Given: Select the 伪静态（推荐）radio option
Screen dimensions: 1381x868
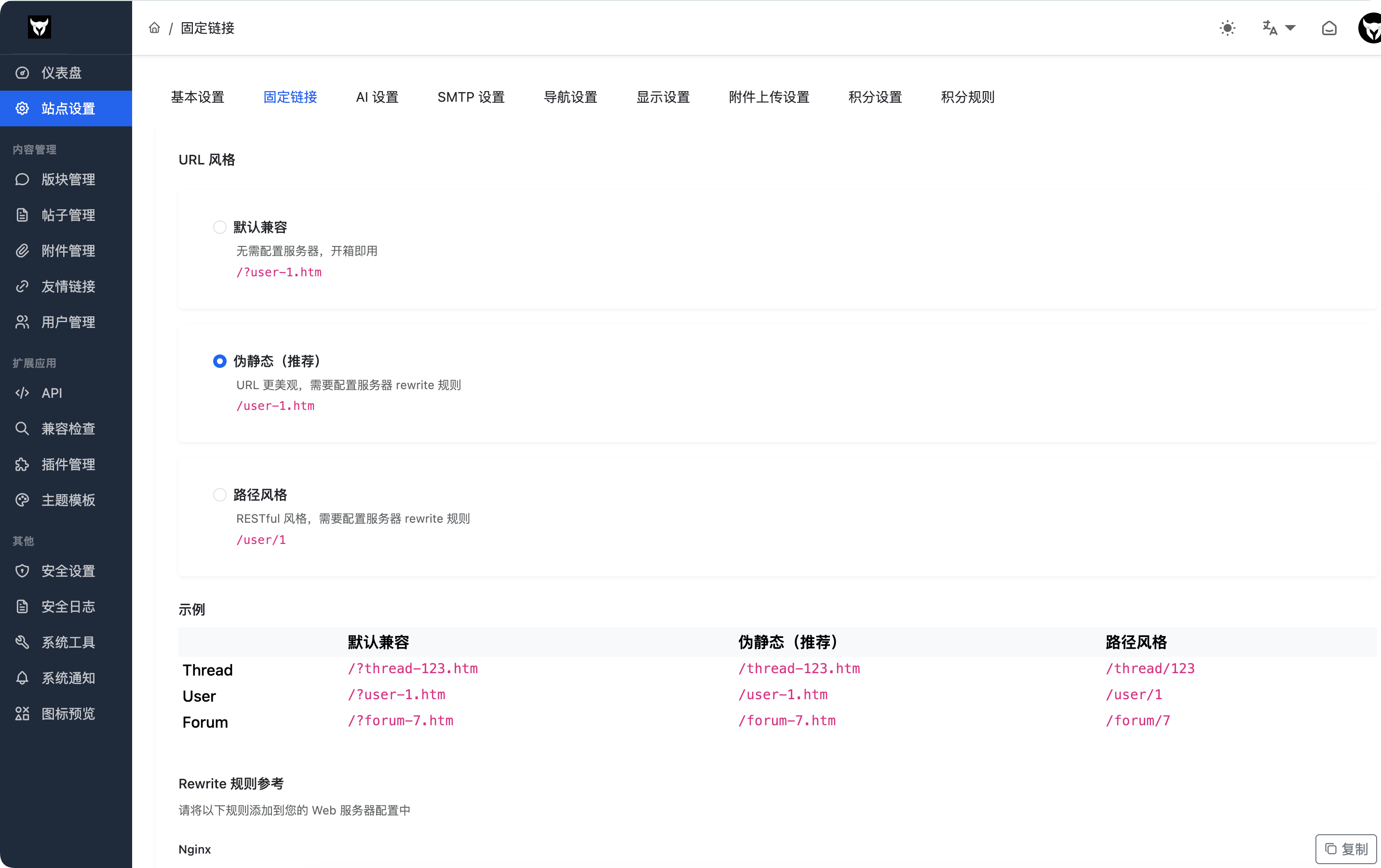Looking at the screenshot, I should [220, 361].
